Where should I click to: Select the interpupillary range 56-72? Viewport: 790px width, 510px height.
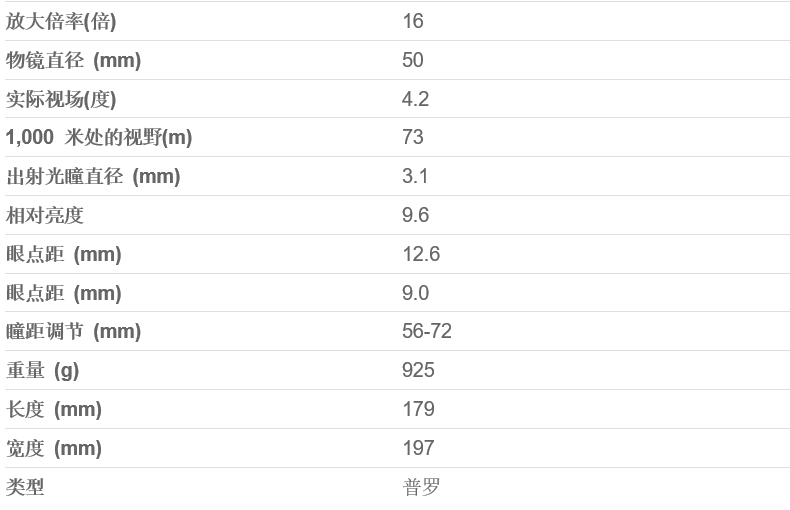(427, 332)
